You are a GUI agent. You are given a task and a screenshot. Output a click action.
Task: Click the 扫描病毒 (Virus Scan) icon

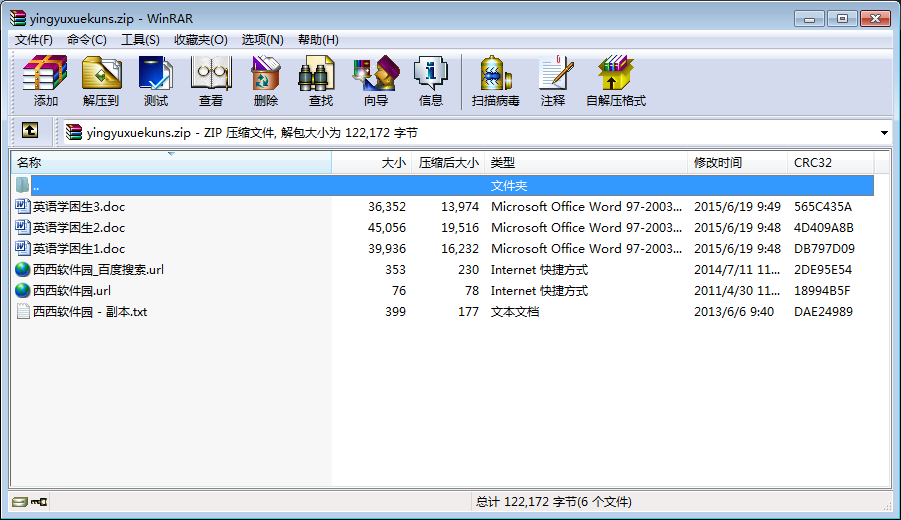click(495, 74)
